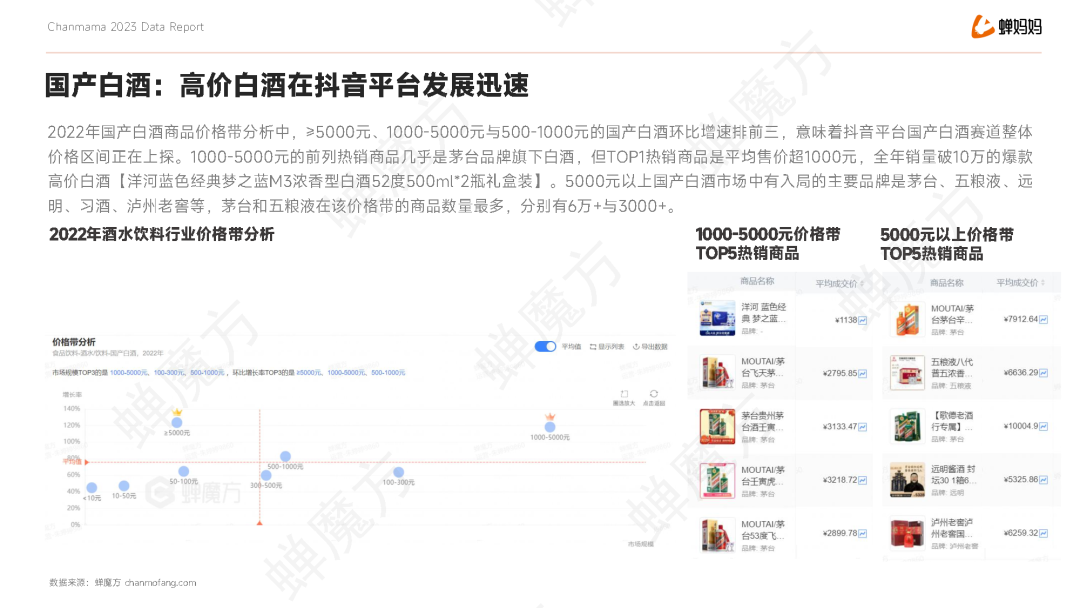
Task: Open trend chart icon beside ¥7912.64
Action: click(1043, 319)
